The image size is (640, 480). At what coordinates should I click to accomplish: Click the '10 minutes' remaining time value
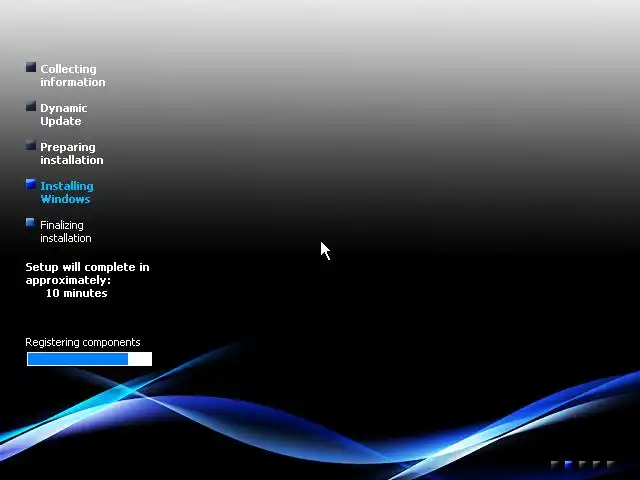pyautogui.click(x=77, y=293)
